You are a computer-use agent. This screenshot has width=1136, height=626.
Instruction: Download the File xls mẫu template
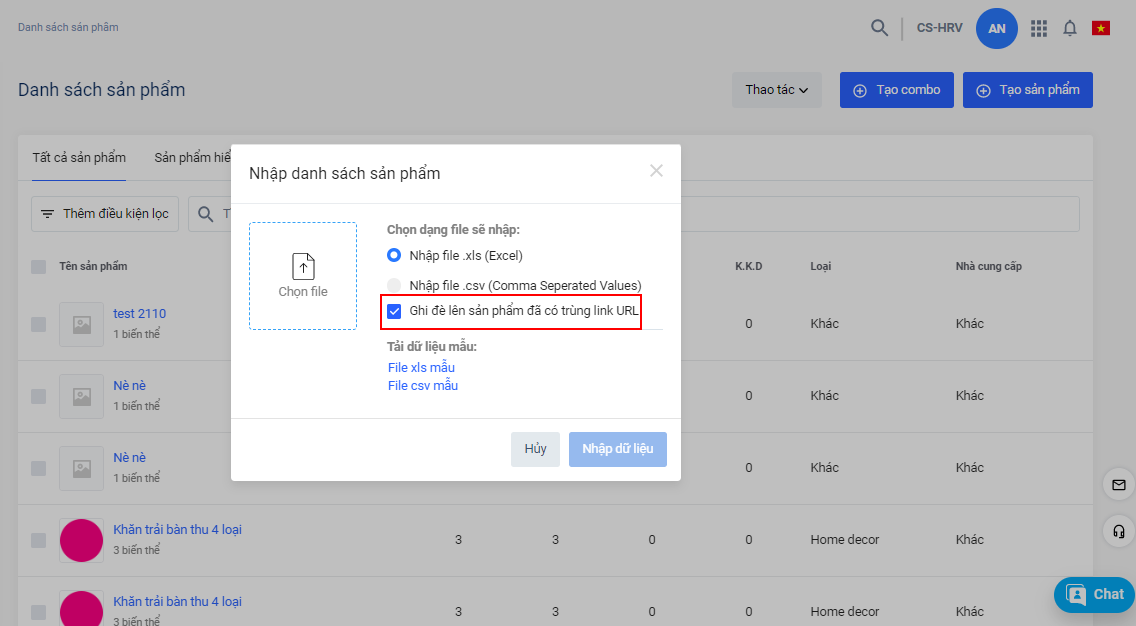click(421, 367)
